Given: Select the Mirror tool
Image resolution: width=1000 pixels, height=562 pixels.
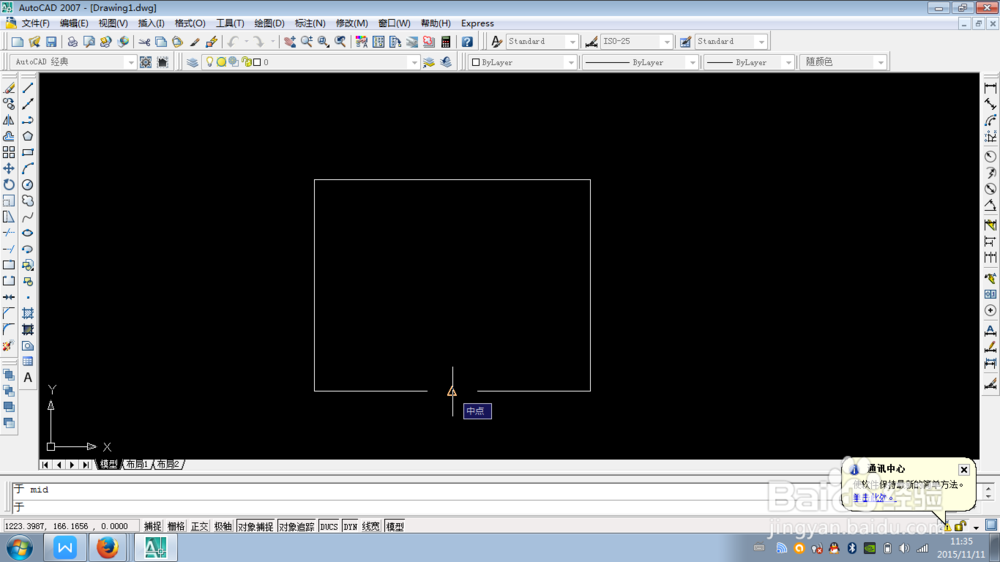Looking at the screenshot, I should (9, 120).
